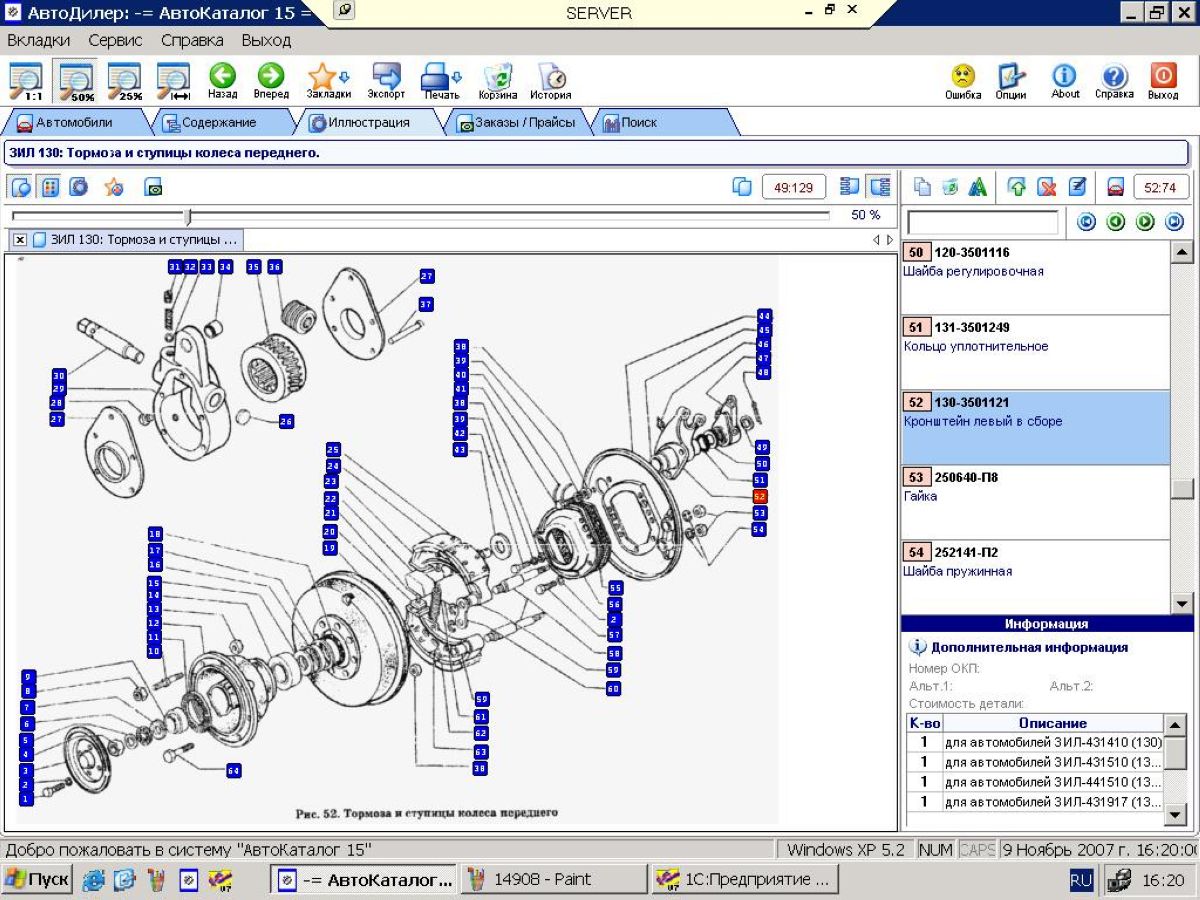Toggle the left list layout icon
The width and height of the screenshot is (1200, 900).
pyautogui.click(x=850, y=187)
